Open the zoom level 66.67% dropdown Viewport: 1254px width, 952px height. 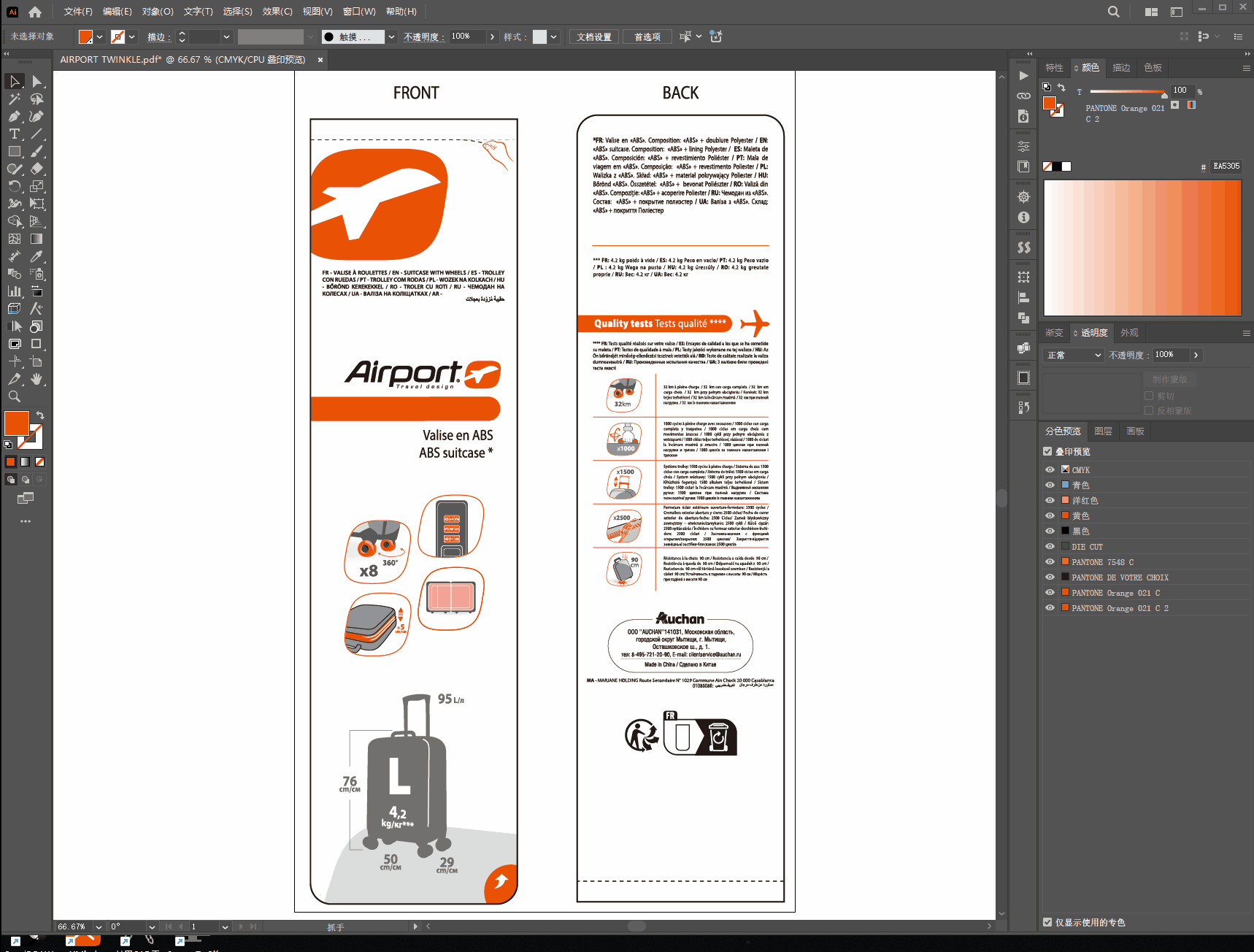[99, 926]
